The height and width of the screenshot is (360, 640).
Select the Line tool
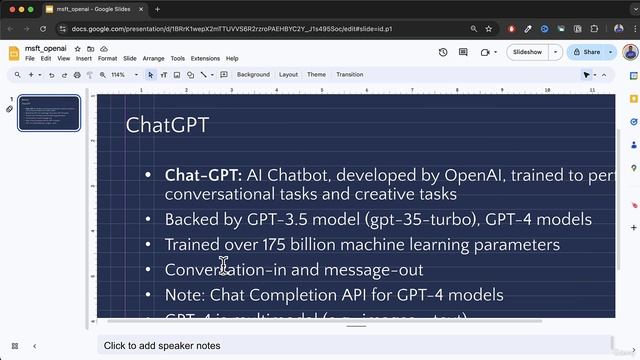click(203, 75)
